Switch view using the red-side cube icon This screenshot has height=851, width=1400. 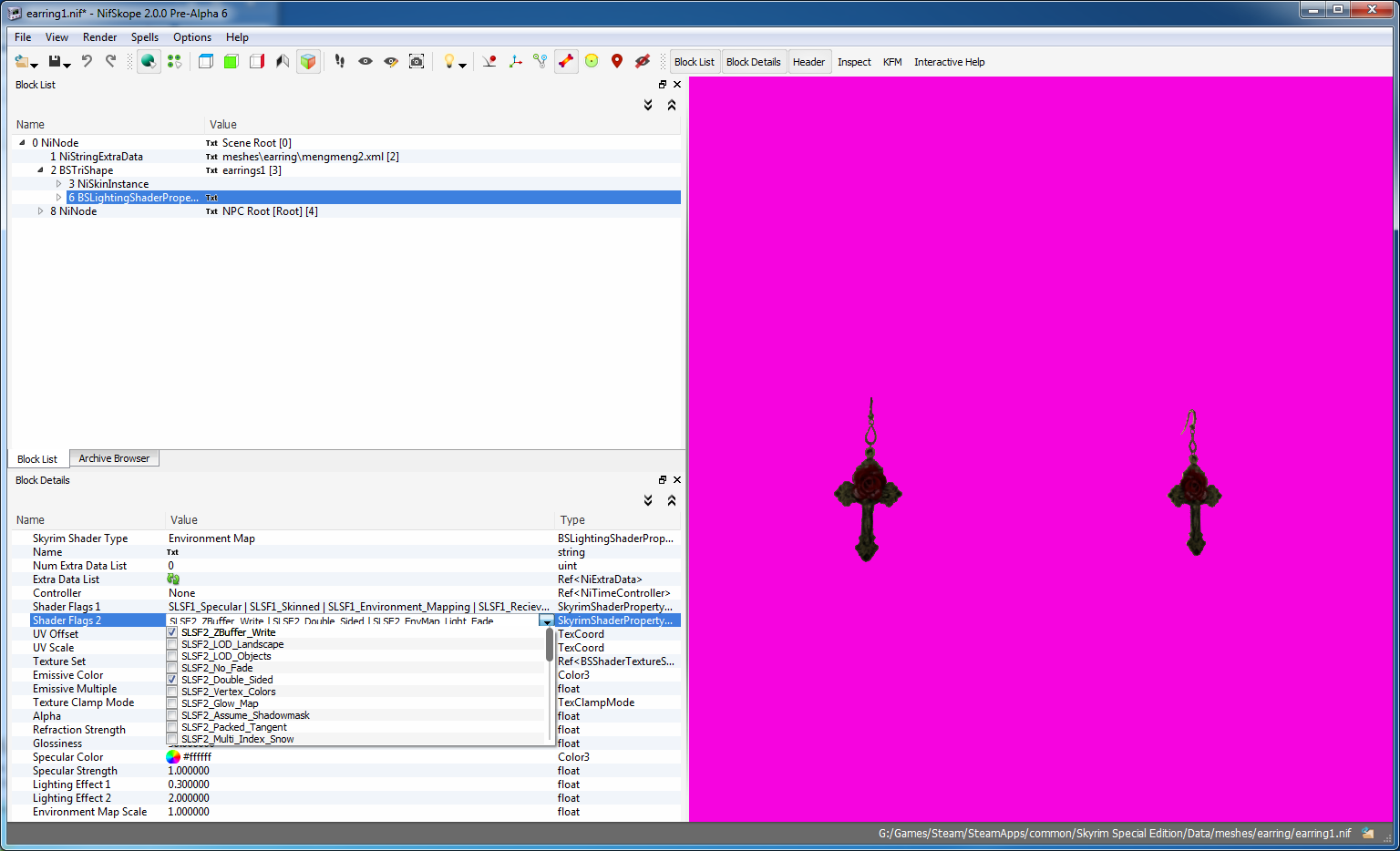[x=257, y=61]
